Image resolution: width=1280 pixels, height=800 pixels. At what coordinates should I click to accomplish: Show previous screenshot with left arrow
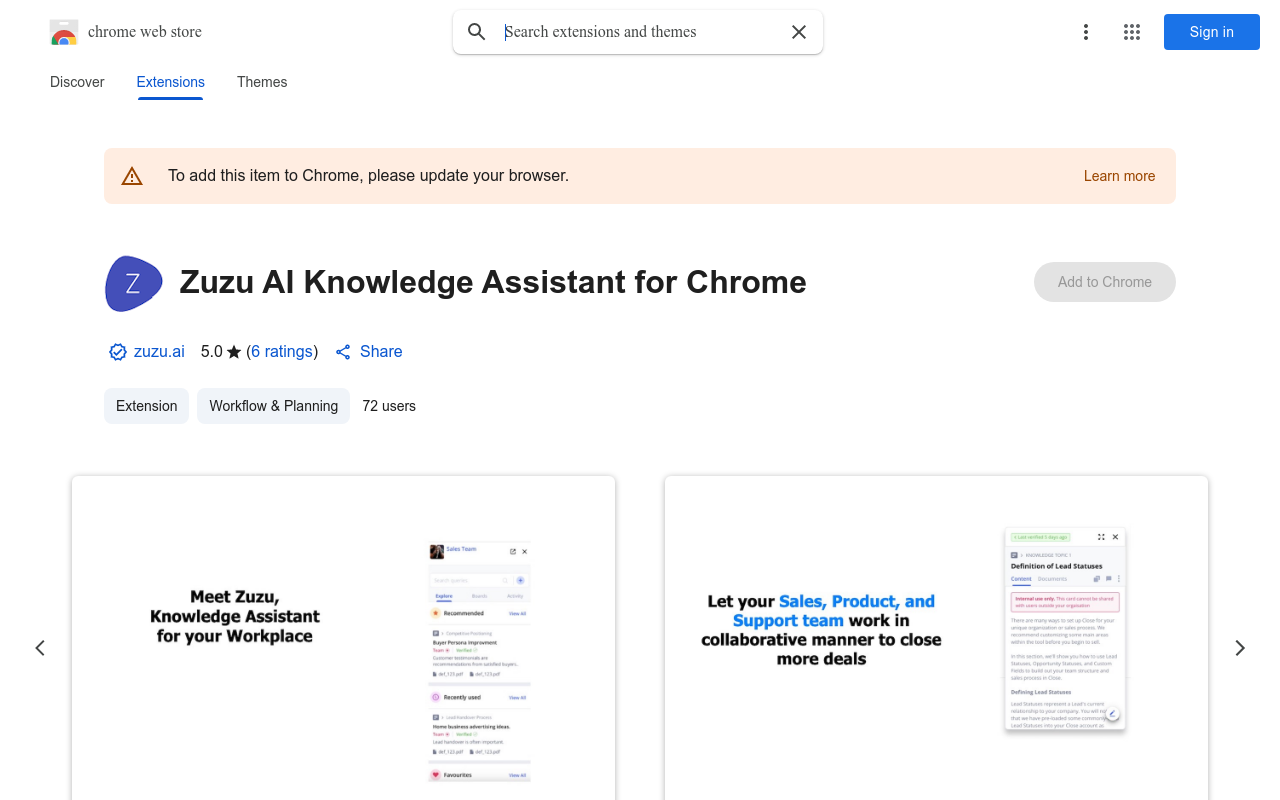click(x=40, y=648)
